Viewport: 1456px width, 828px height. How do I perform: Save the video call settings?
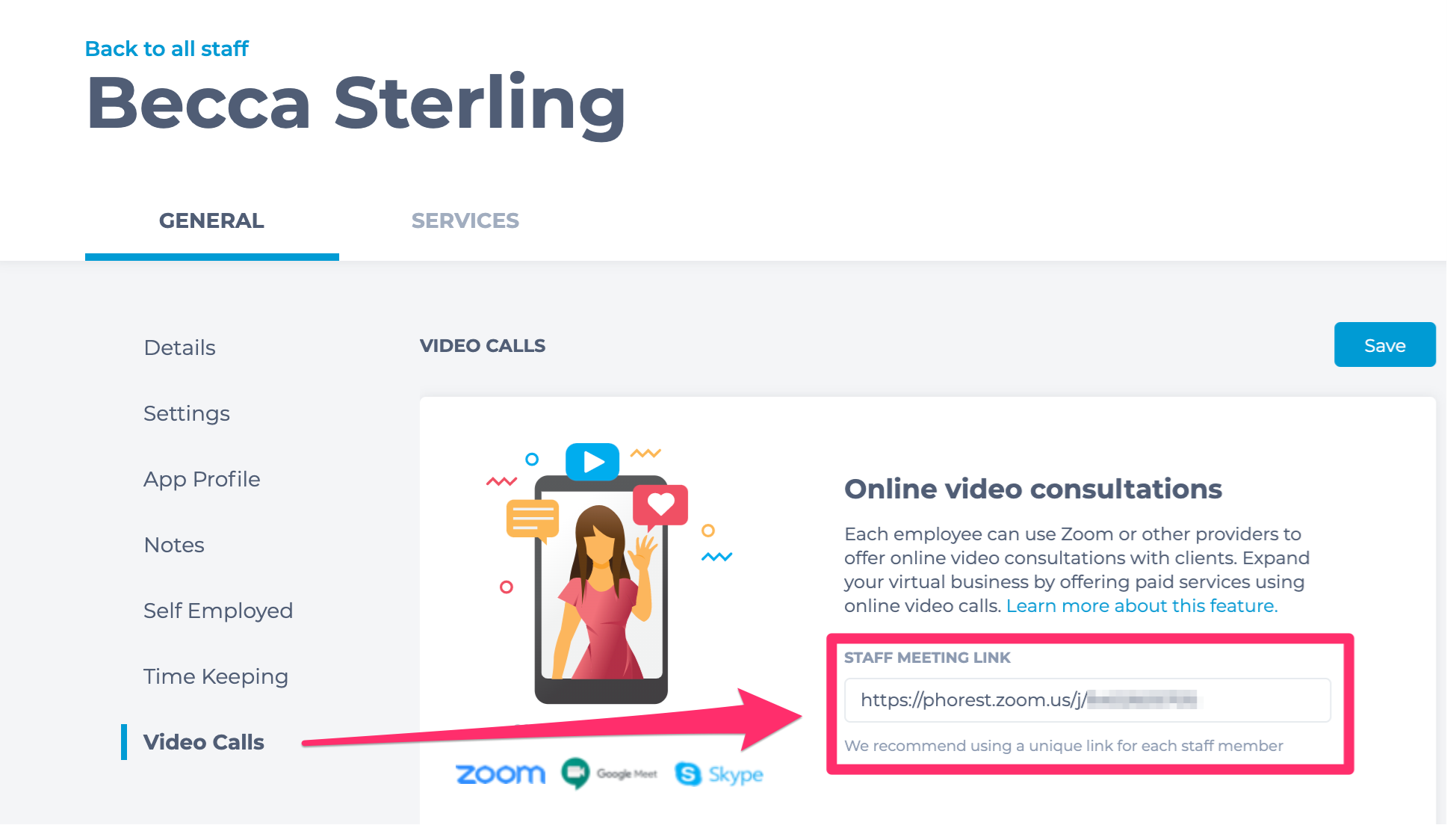[1384, 345]
